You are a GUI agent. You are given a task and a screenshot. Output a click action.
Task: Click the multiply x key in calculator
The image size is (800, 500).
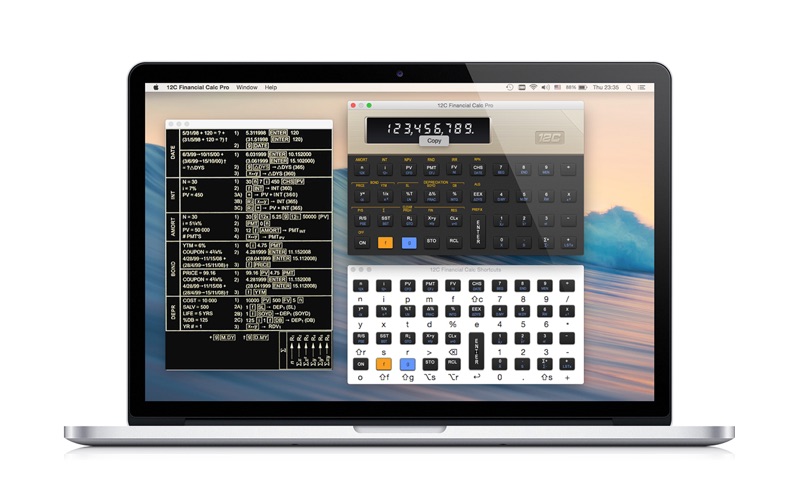pyautogui.click(x=568, y=196)
